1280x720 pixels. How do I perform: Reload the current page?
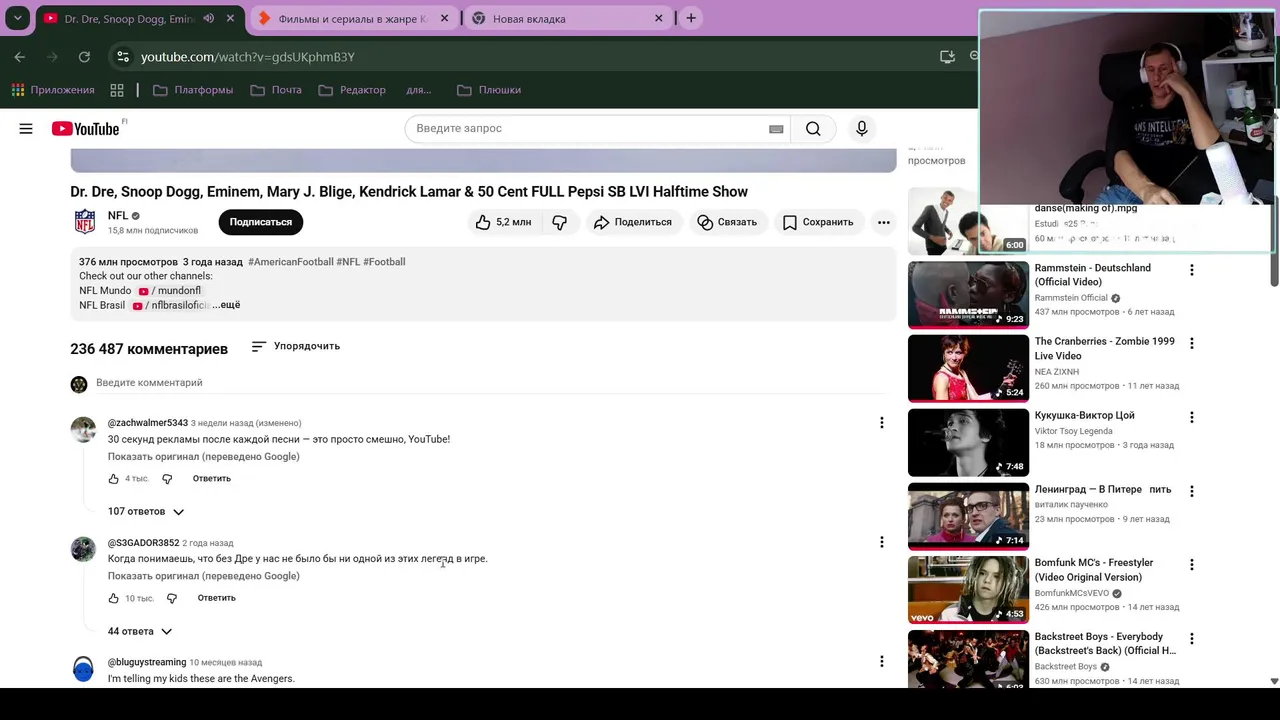coord(84,57)
